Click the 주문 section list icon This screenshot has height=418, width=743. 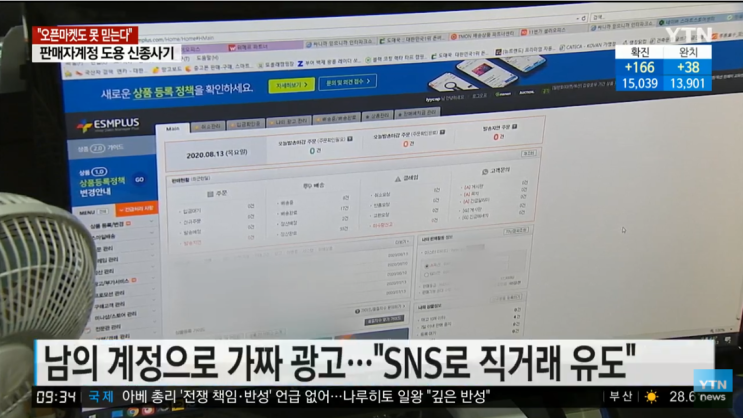click(x=210, y=194)
